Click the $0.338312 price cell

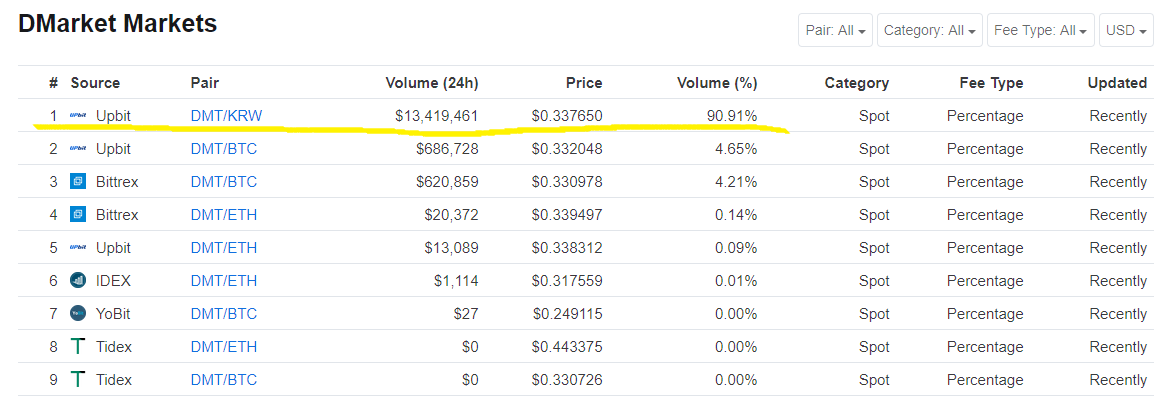point(567,247)
